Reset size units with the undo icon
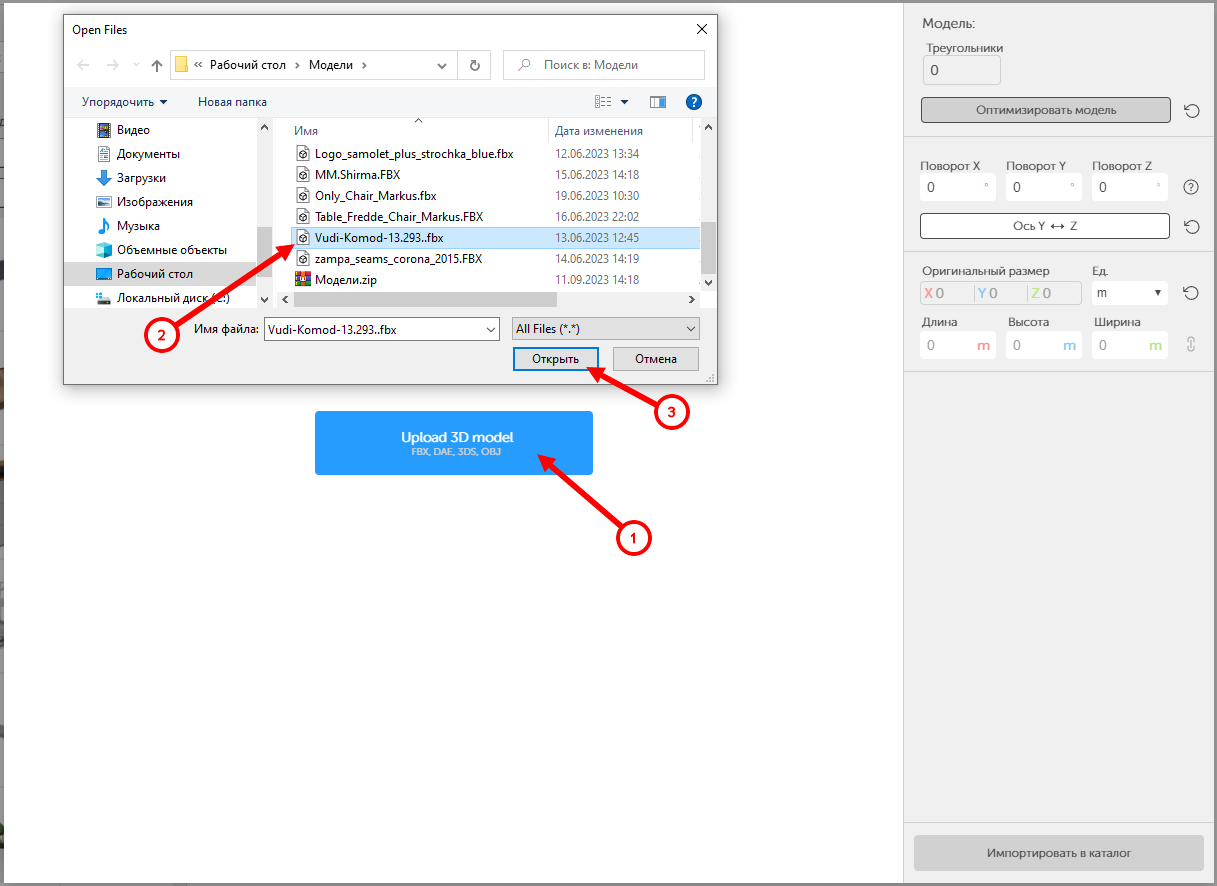The image size is (1217, 886). pyautogui.click(x=1190, y=293)
